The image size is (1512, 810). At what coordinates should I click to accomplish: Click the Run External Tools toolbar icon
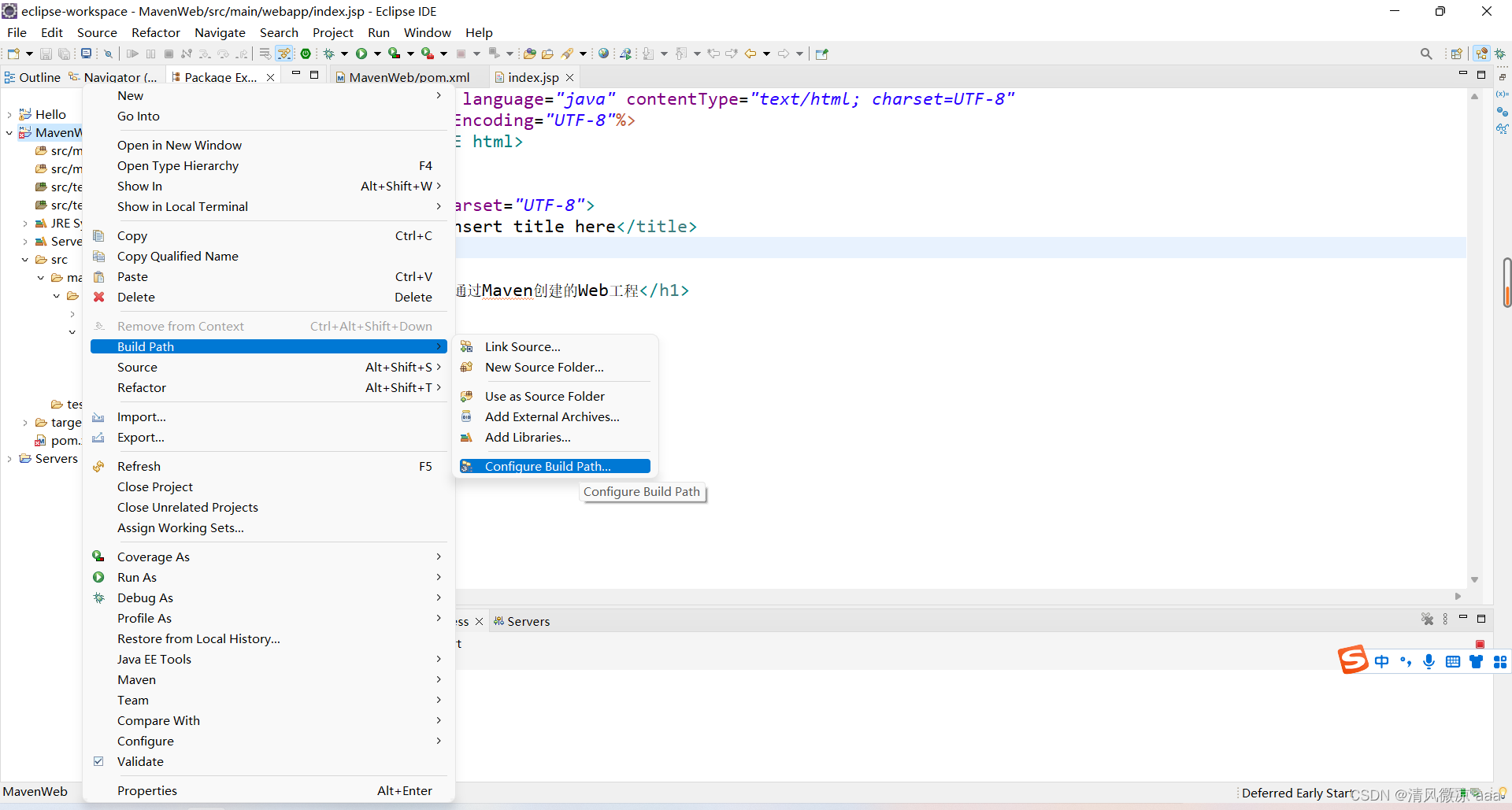(x=428, y=54)
